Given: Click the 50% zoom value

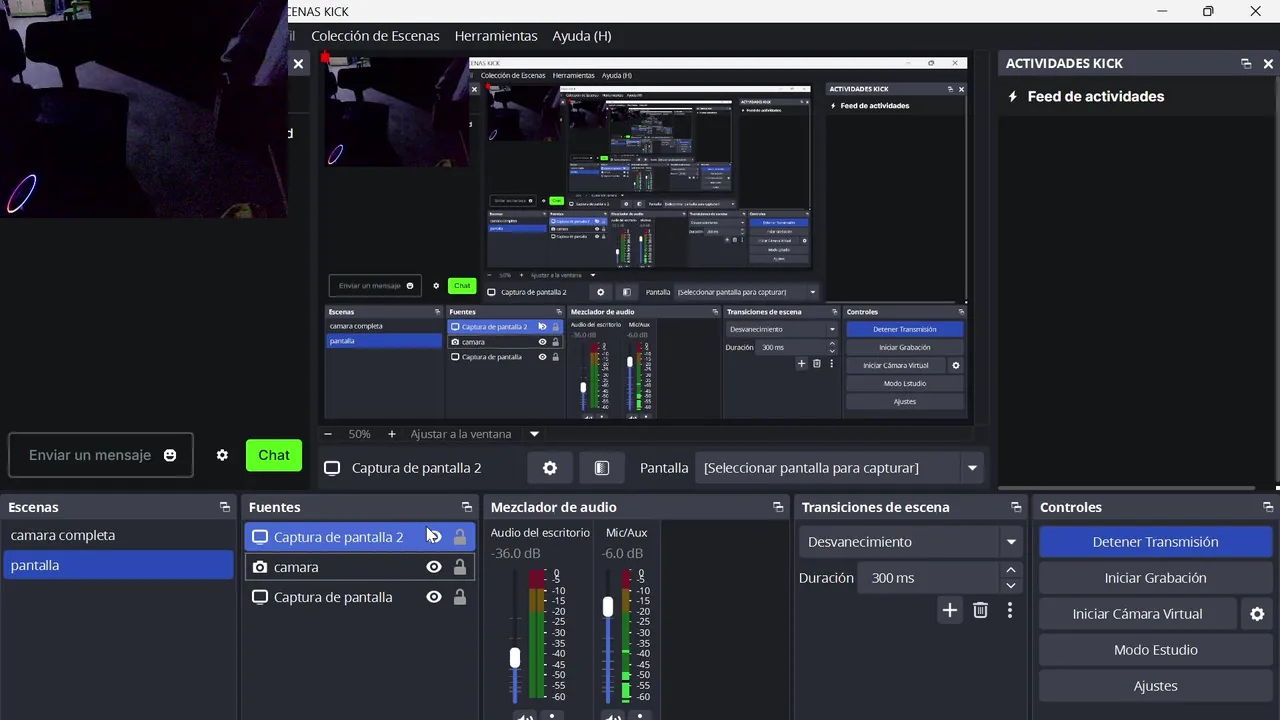Looking at the screenshot, I should [x=359, y=434].
